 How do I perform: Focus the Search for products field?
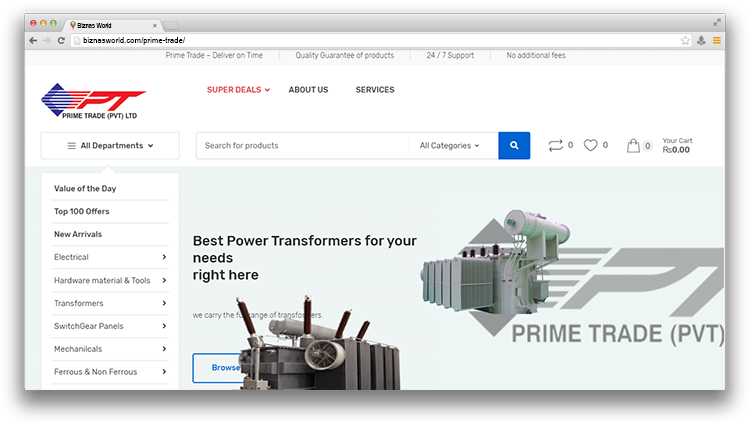tap(303, 145)
